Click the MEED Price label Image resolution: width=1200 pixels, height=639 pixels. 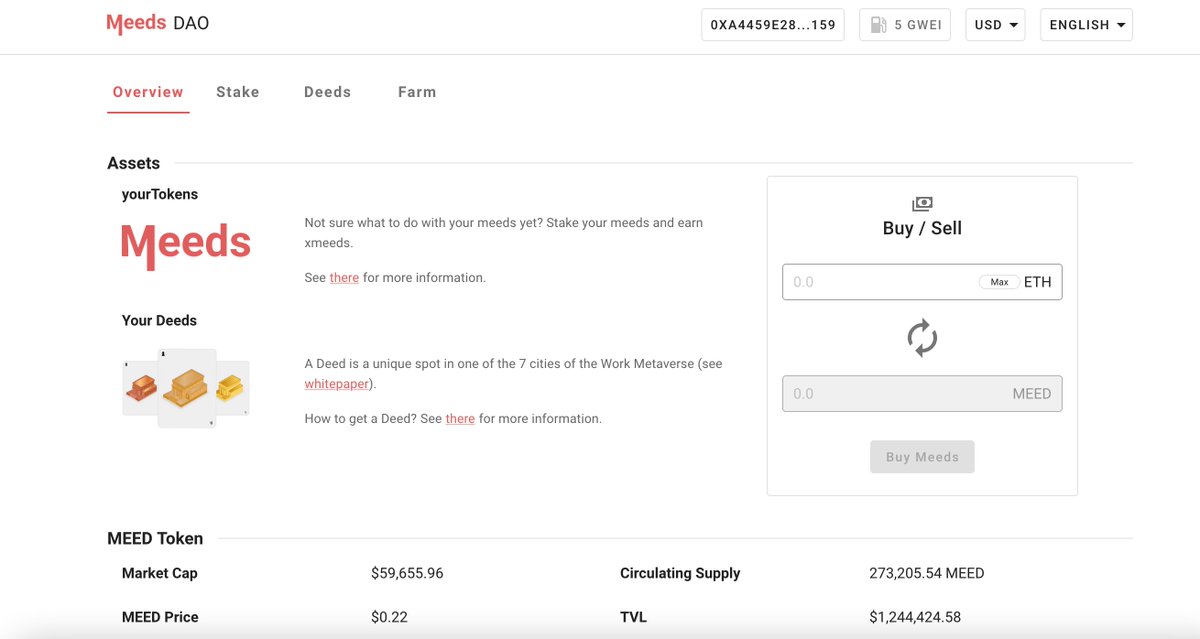[x=160, y=617]
